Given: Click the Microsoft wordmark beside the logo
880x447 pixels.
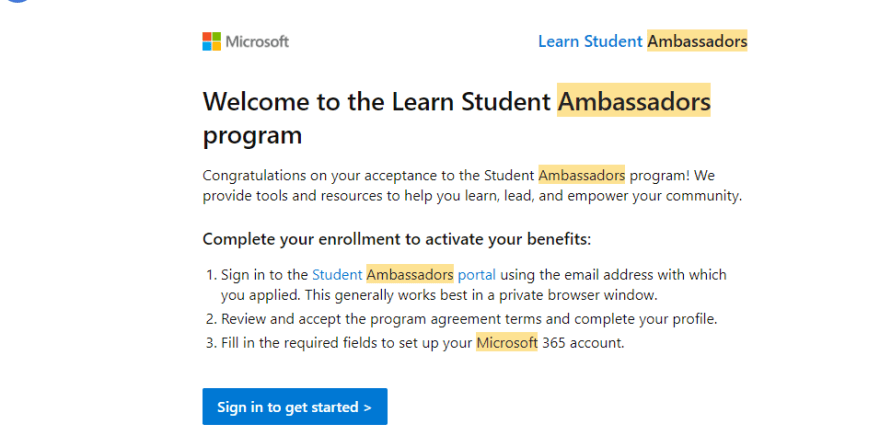Looking at the screenshot, I should tap(257, 42).
